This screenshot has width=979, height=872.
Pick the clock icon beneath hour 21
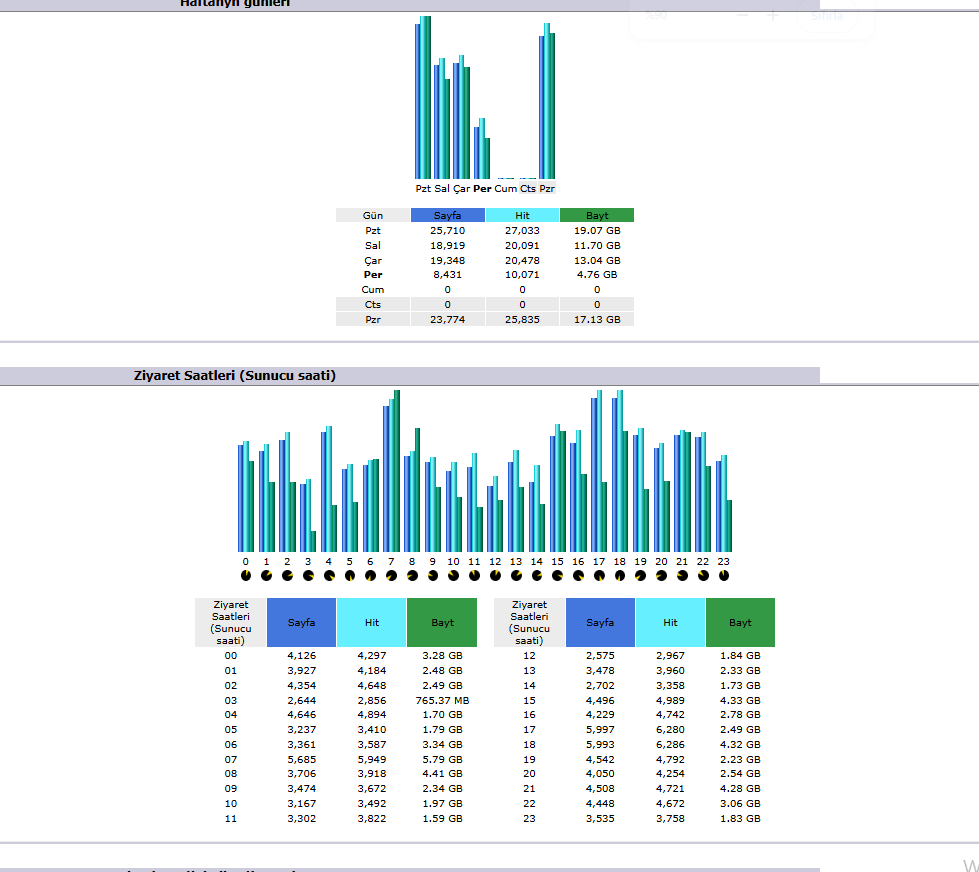pos(682,576)
